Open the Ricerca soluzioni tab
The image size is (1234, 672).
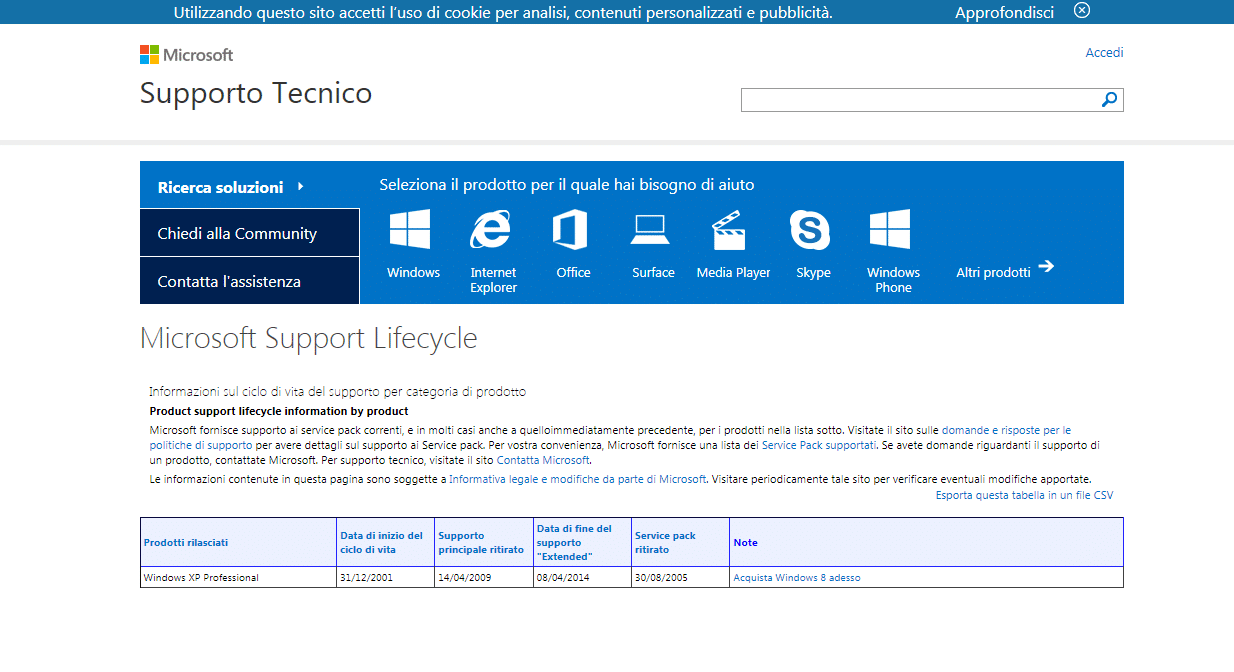(249, 185)
